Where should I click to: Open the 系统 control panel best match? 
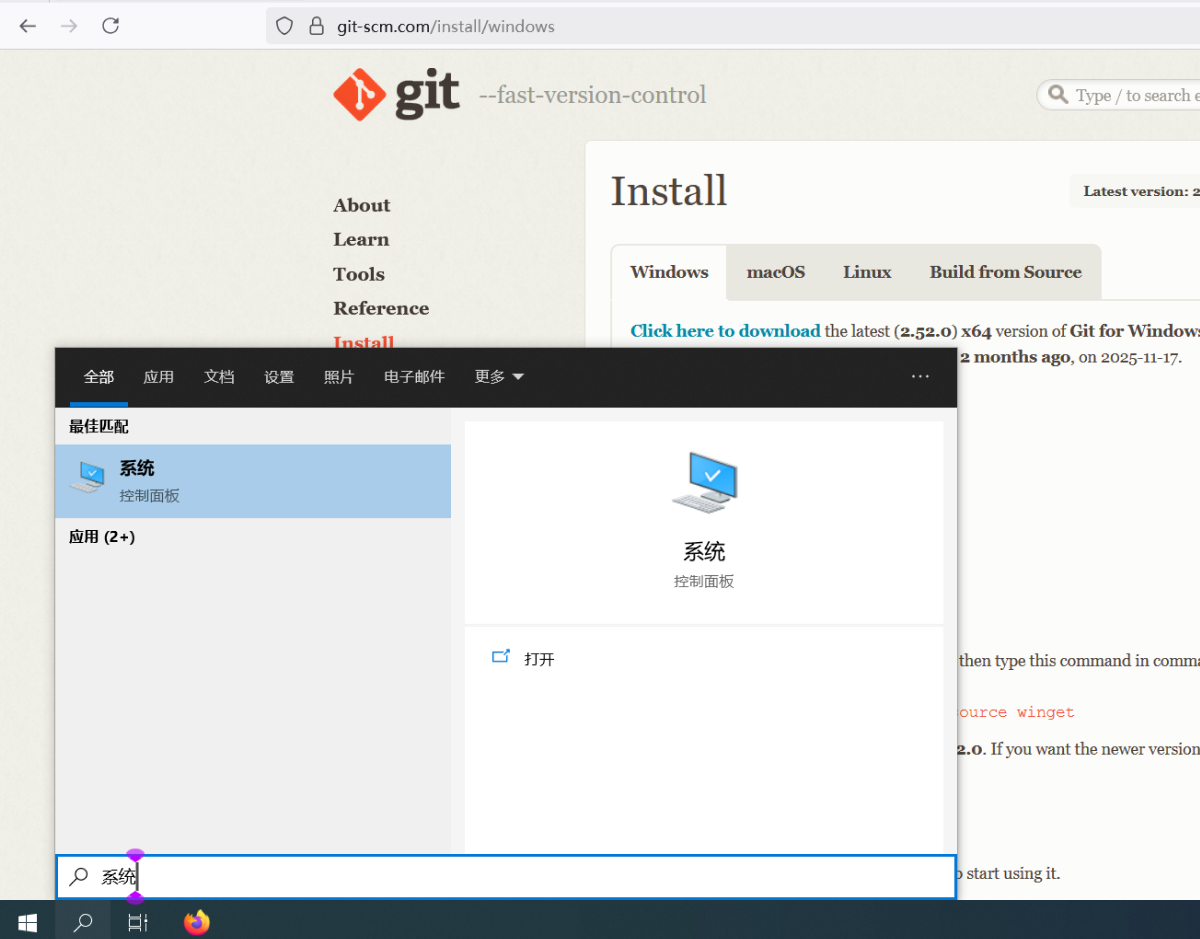click(x=253, y=481)
